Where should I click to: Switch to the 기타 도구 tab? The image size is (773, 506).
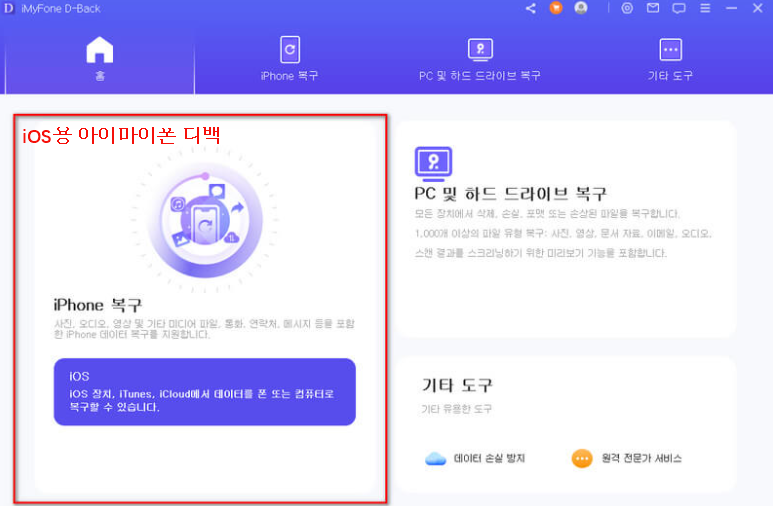tap(670, 59)
